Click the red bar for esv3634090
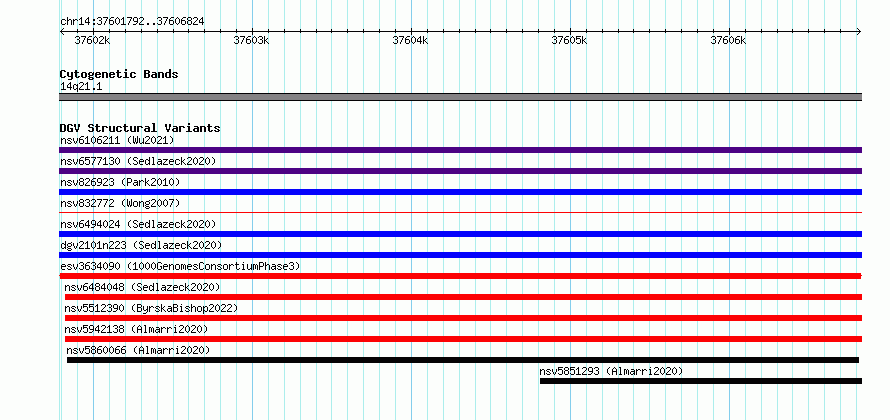Screen dimensions: 890x420 [x=460, y=276]
